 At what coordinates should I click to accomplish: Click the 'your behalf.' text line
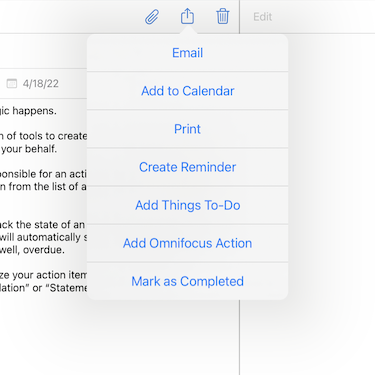pos(29,149)
